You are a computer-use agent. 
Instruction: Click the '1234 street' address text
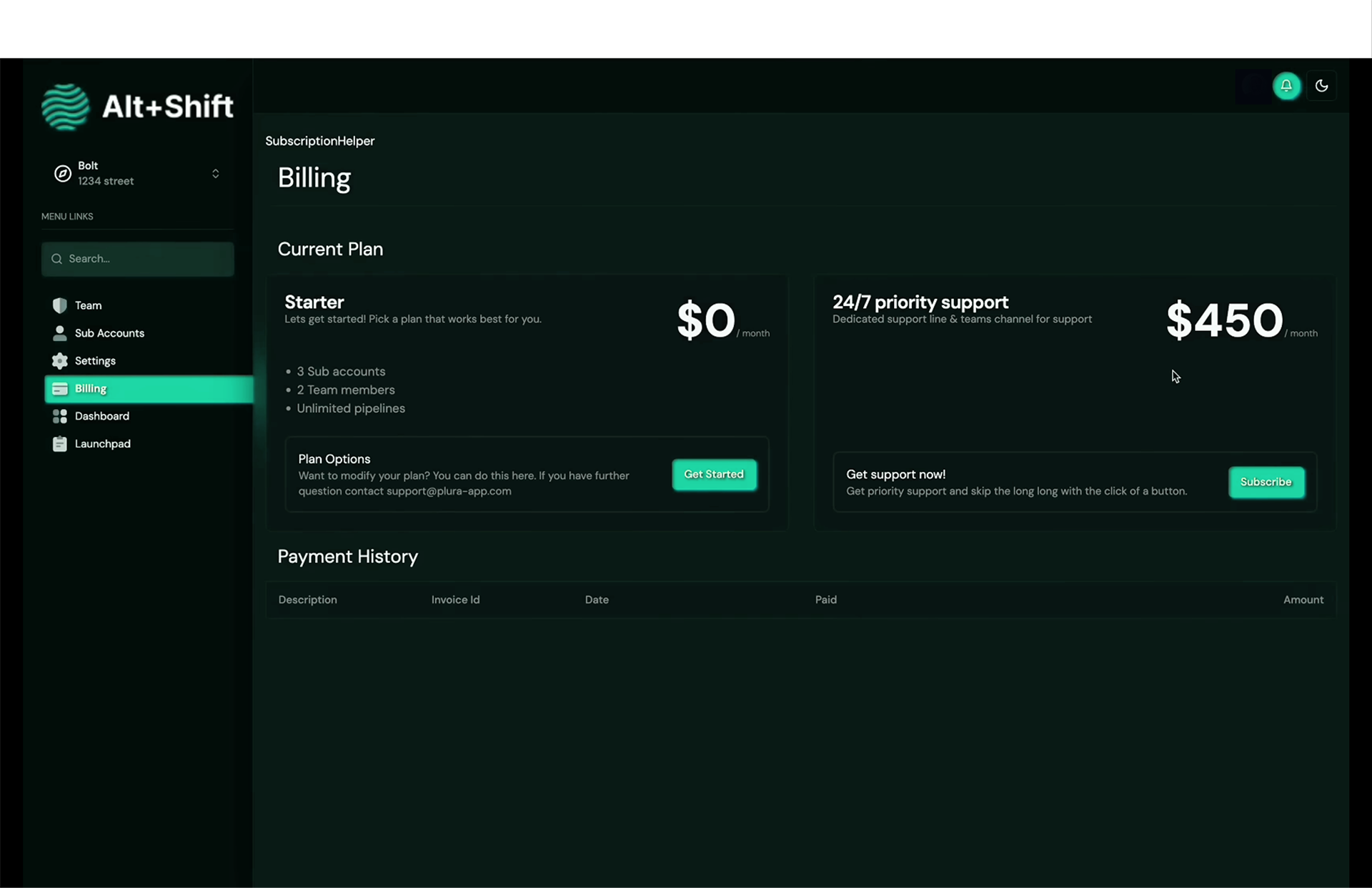pos(106,182)
